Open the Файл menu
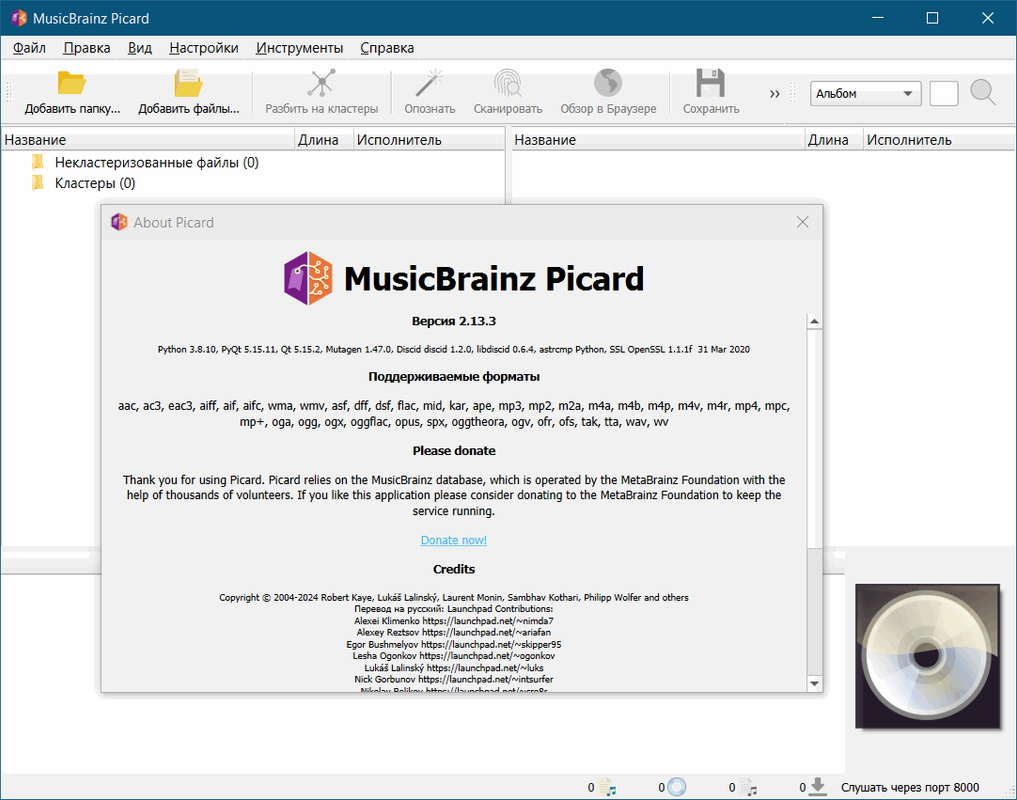Viewport: 1017px width, 800px height. 29,48
